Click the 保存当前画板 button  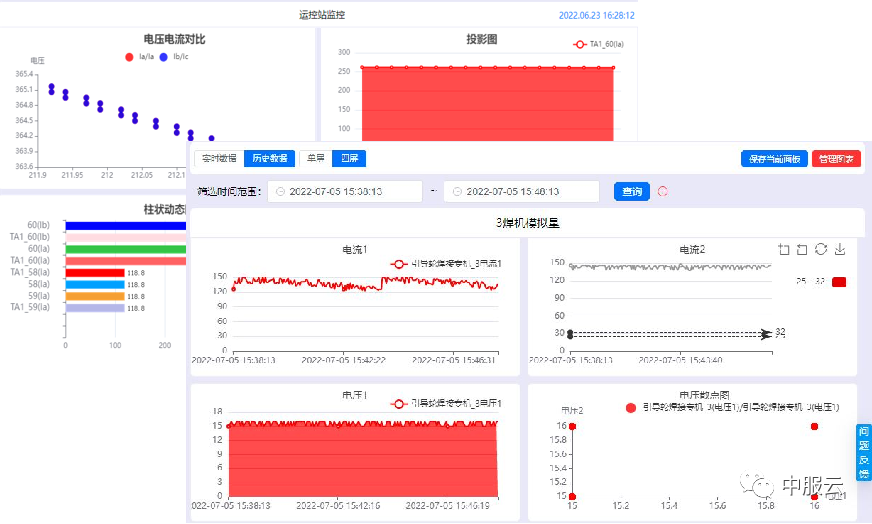774,159
